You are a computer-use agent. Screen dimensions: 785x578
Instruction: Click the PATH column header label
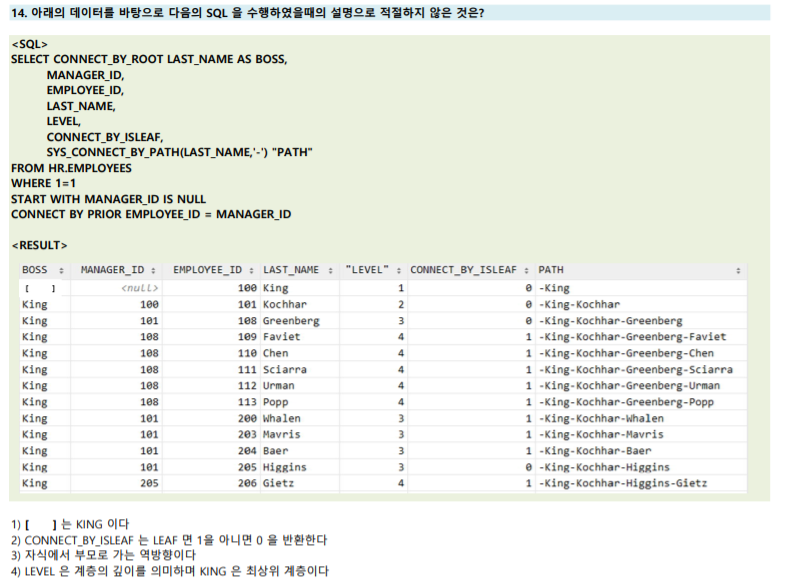551,270
